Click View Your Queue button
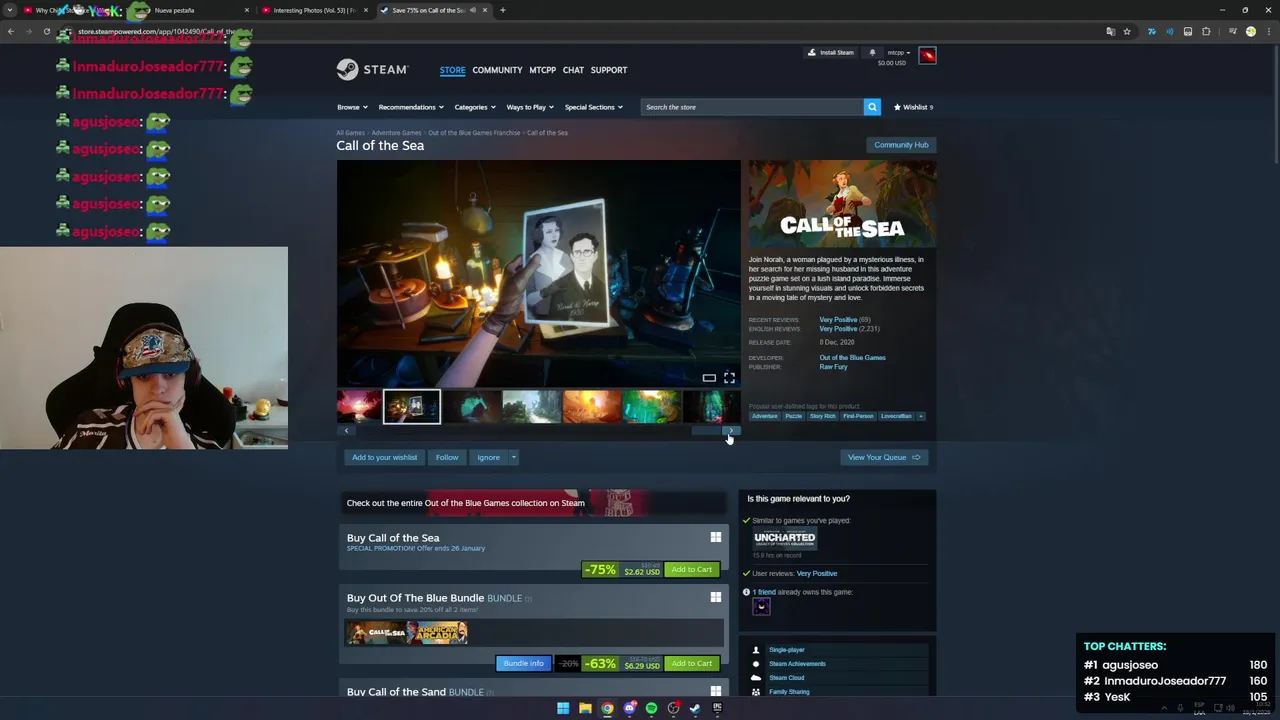The width and height of the screenshot is (1280, 720). (884, 457)
